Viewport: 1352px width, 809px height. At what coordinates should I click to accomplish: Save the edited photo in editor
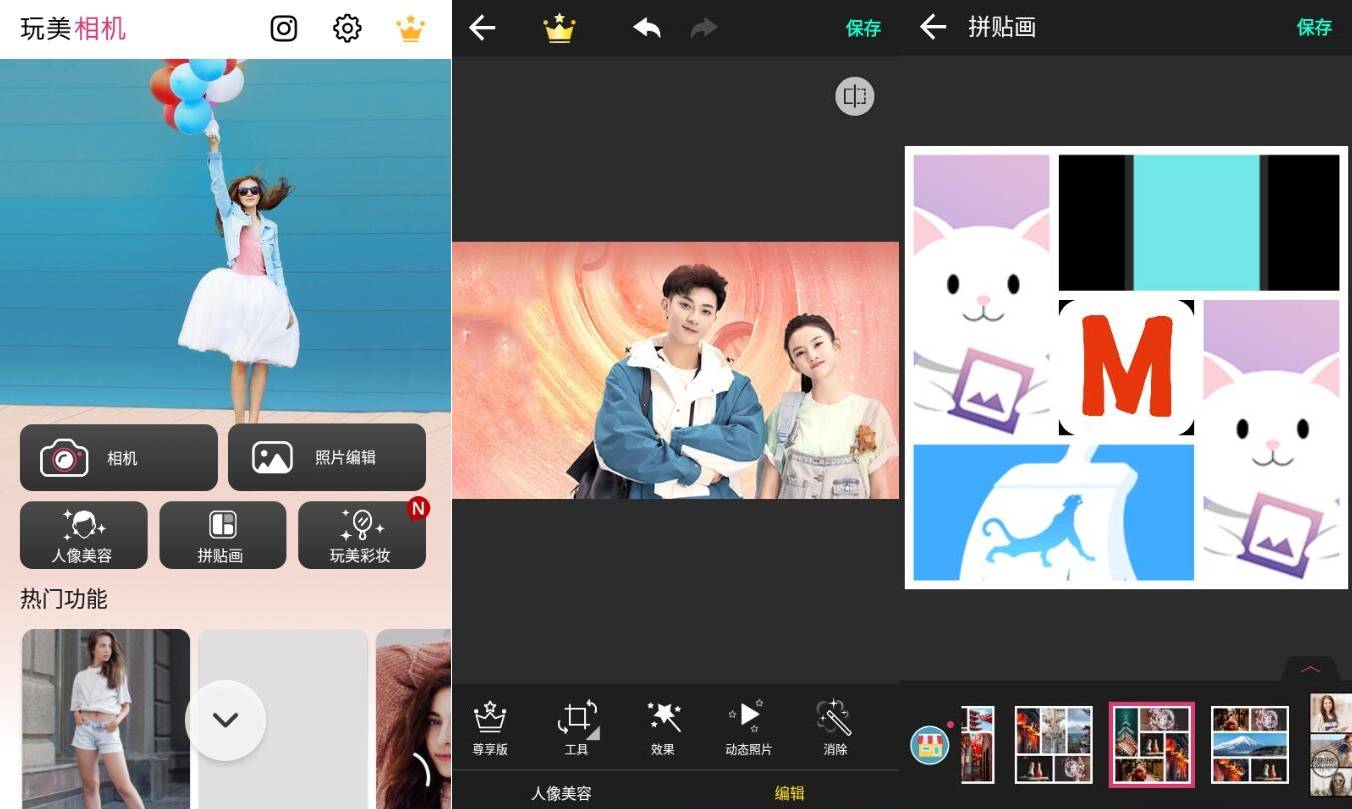click(x=863, y=28)
